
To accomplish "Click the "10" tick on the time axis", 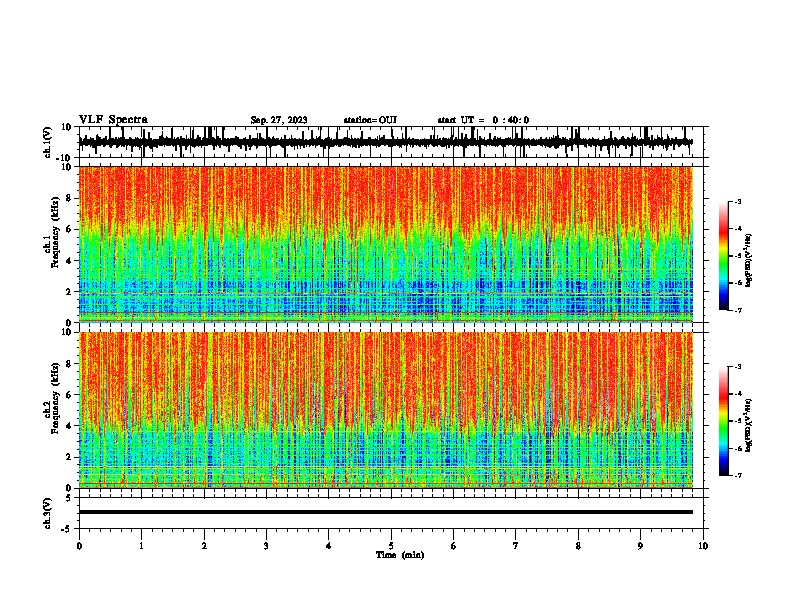I will (703, 546).
